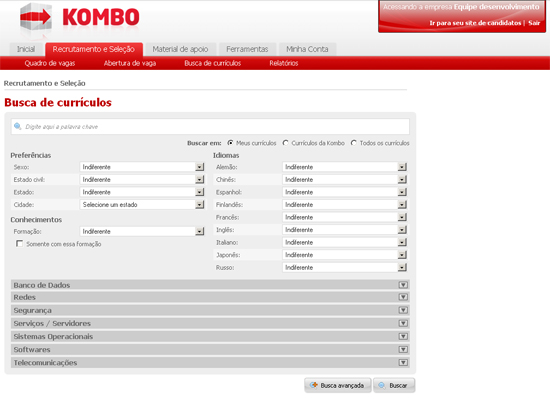Open the Inglês language level dropdown
The height and width of the screenshot is (416, 550).
[344, 230]
